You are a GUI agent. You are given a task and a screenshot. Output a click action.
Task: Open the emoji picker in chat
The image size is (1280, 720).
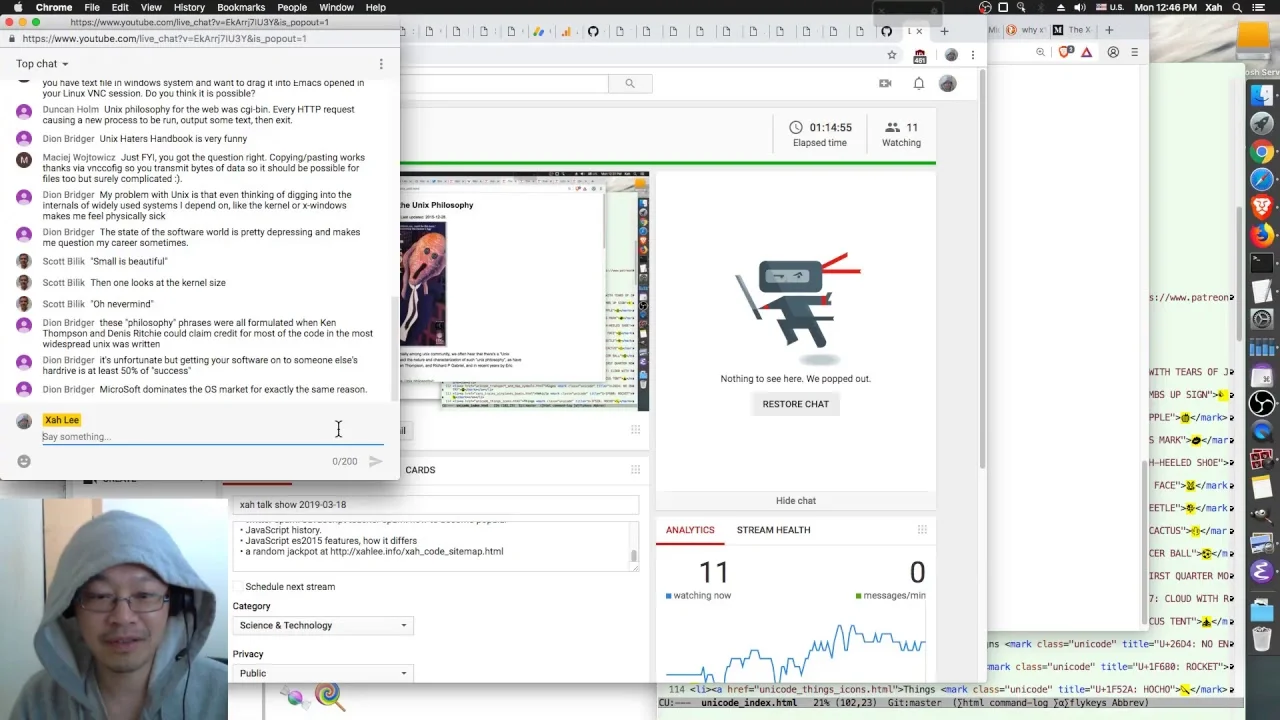[x=24, y=461]
